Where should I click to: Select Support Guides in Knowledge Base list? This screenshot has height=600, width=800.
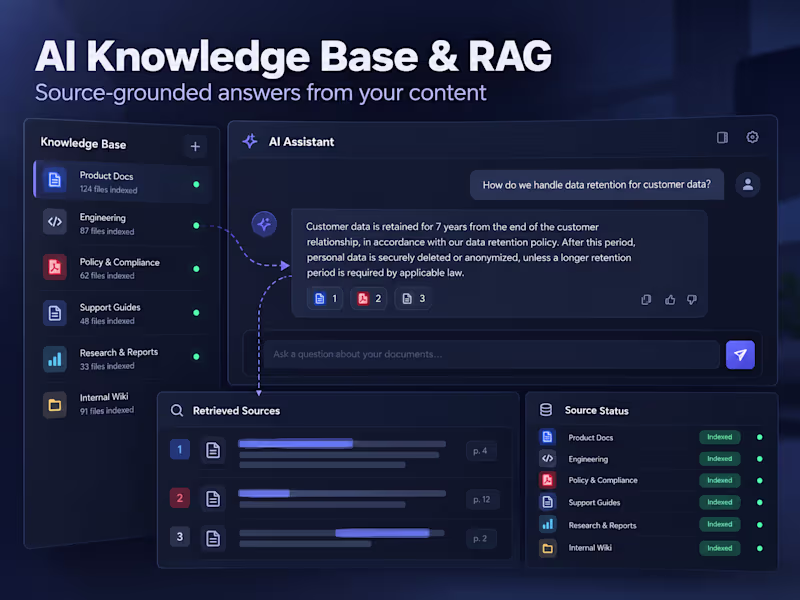coord(122,313)
